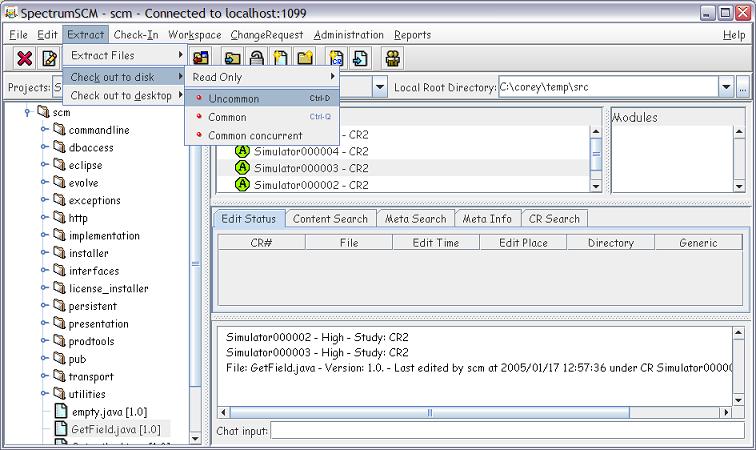Click the commandline folder icon
This screenshot has height=450, width=756.
click(59, 129)
